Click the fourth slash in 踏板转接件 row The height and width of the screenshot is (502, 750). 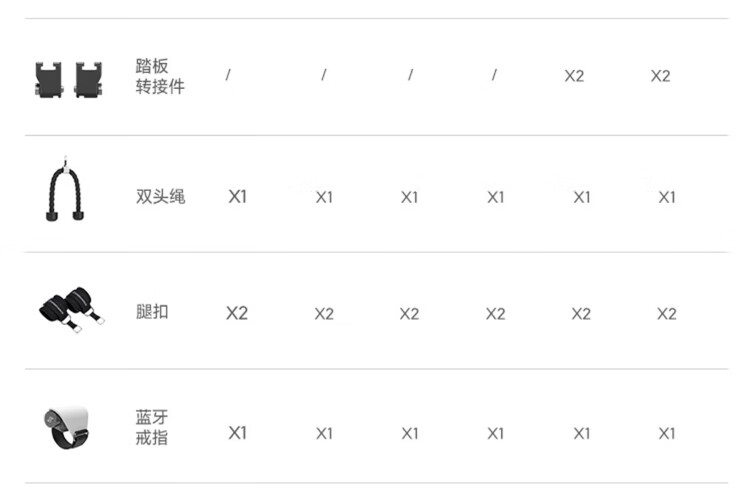[x=494, y=76]
